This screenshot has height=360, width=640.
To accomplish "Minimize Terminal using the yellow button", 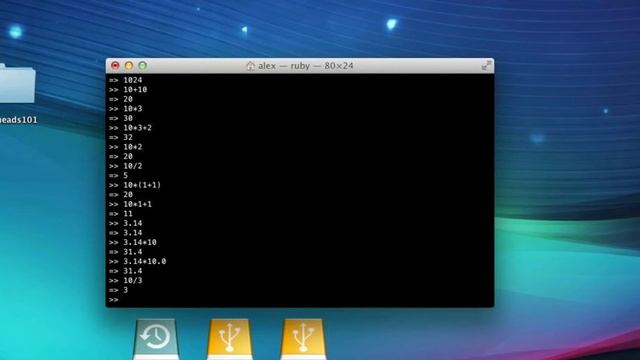I will pos(129,66).
